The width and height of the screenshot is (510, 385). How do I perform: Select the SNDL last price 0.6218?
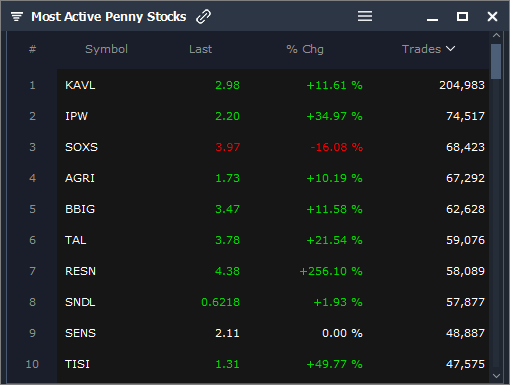[220, 302]
